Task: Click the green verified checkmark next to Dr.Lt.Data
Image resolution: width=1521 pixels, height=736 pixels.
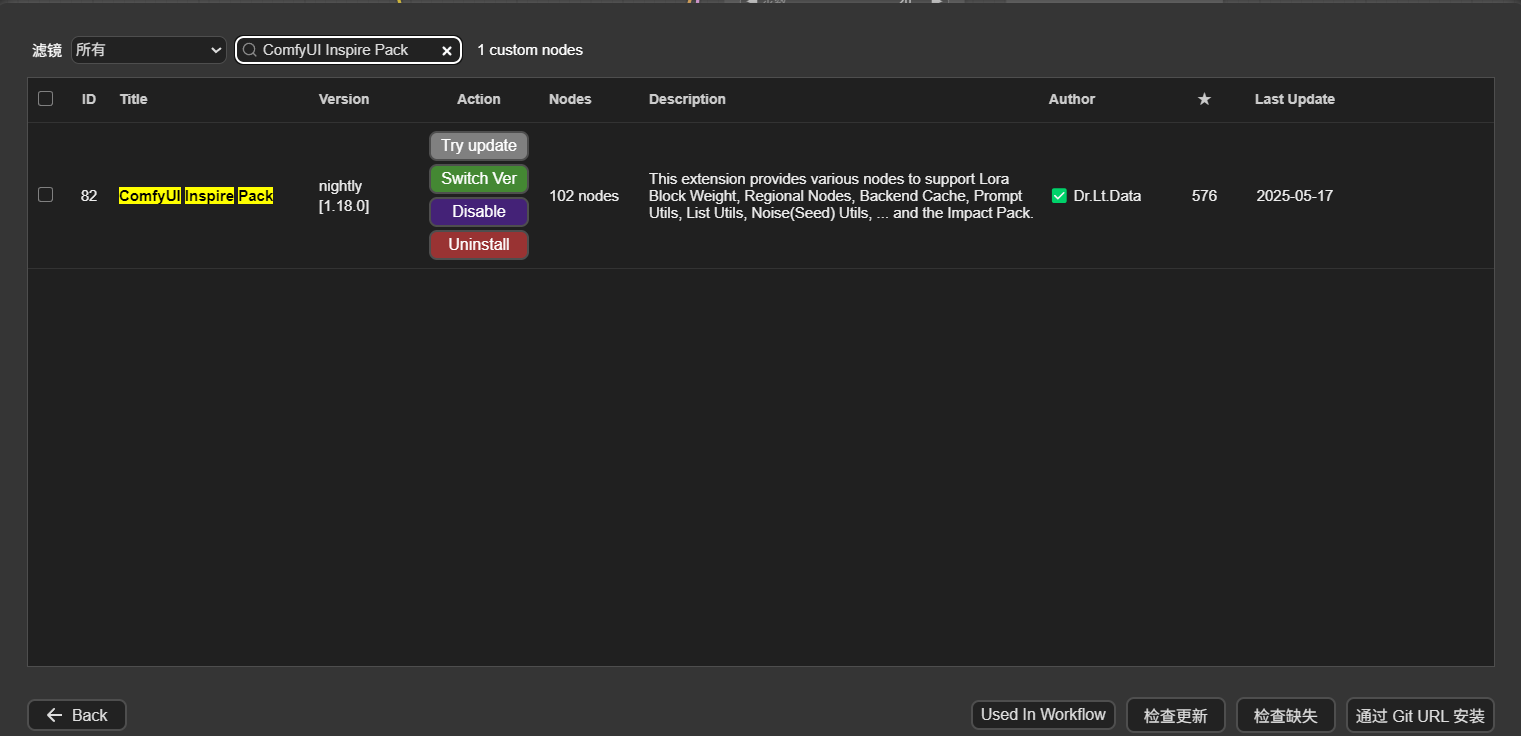Action: (1059, 196)
